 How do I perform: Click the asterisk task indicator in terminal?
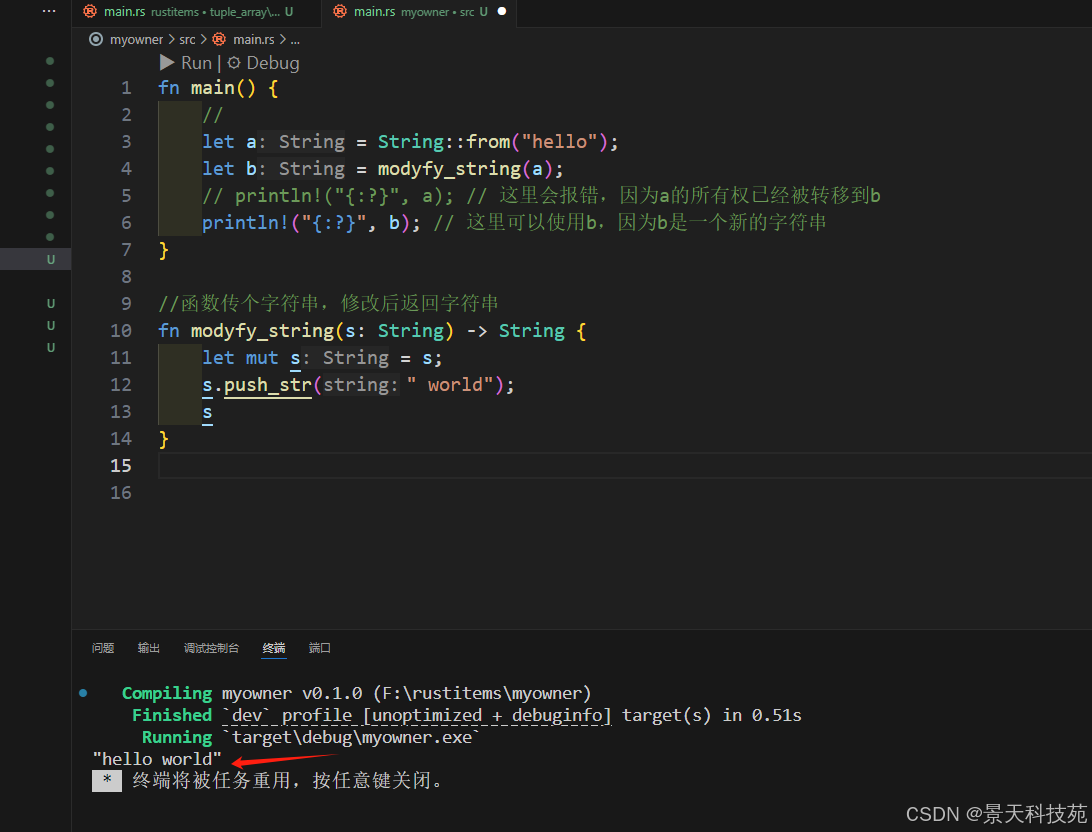coord(107,780)
